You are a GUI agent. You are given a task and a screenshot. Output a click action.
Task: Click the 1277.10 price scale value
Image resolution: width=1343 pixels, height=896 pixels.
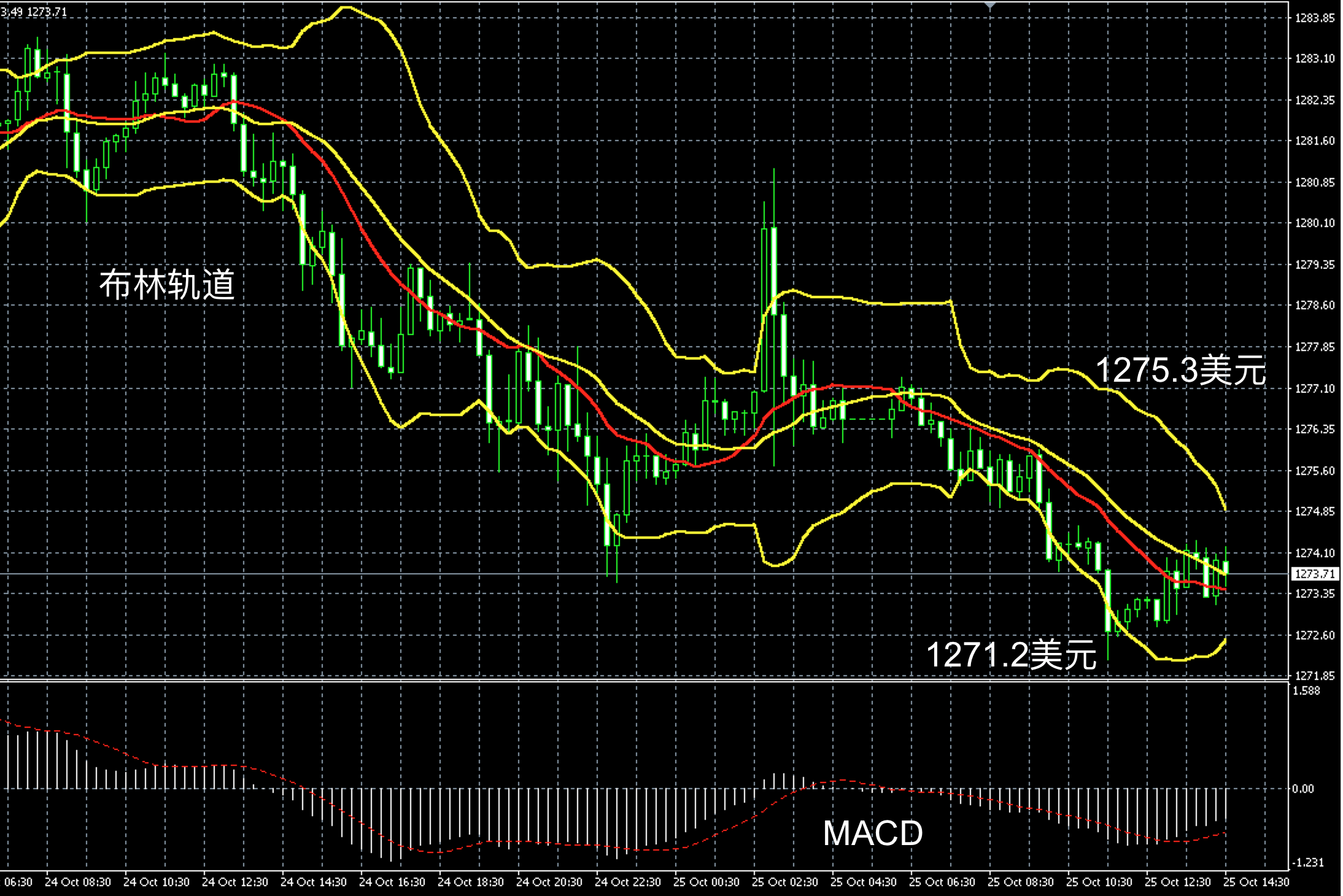pos(1314,388)
